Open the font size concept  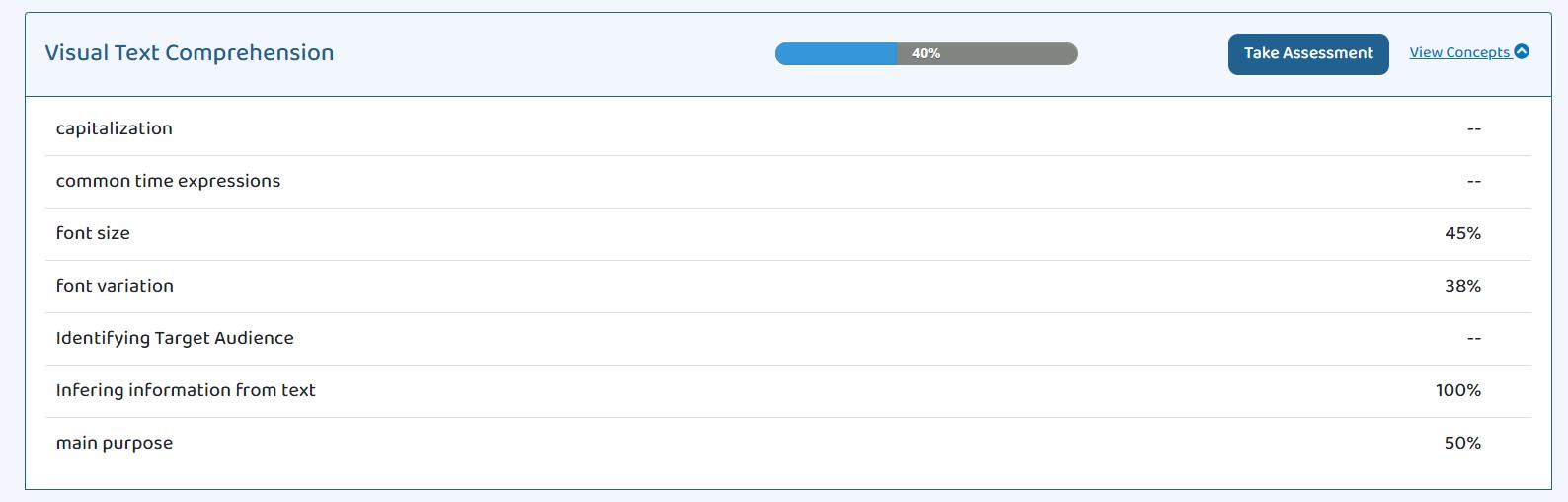[x=93, y=233]
